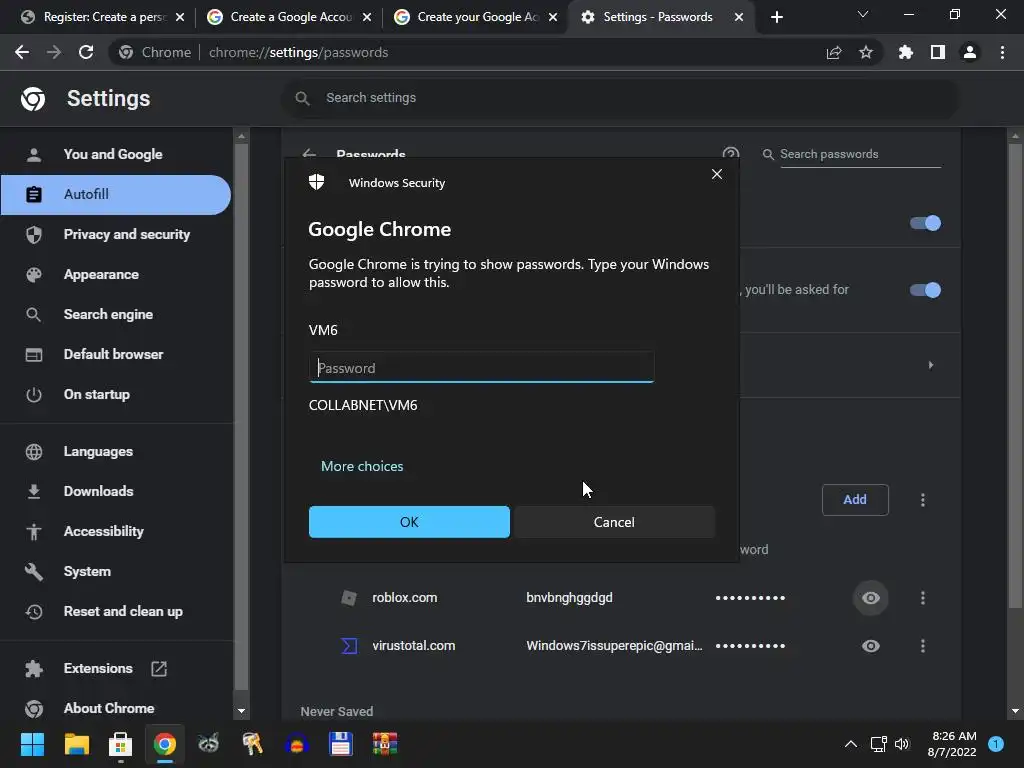Open Search engine settings
This screenshot has height=768, width=1024.
coord(116,314)
